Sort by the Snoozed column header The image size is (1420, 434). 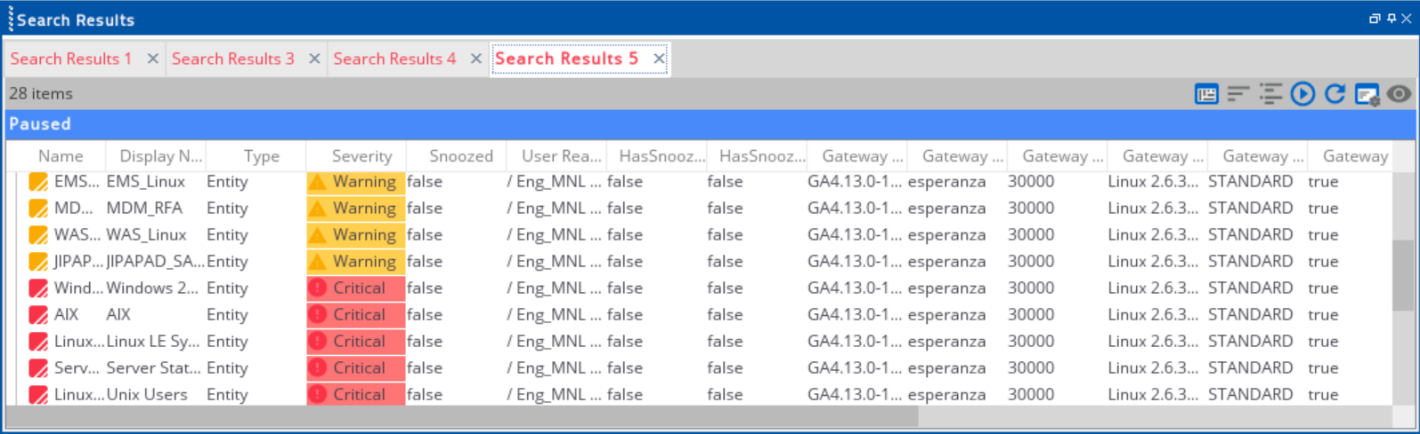461,156
